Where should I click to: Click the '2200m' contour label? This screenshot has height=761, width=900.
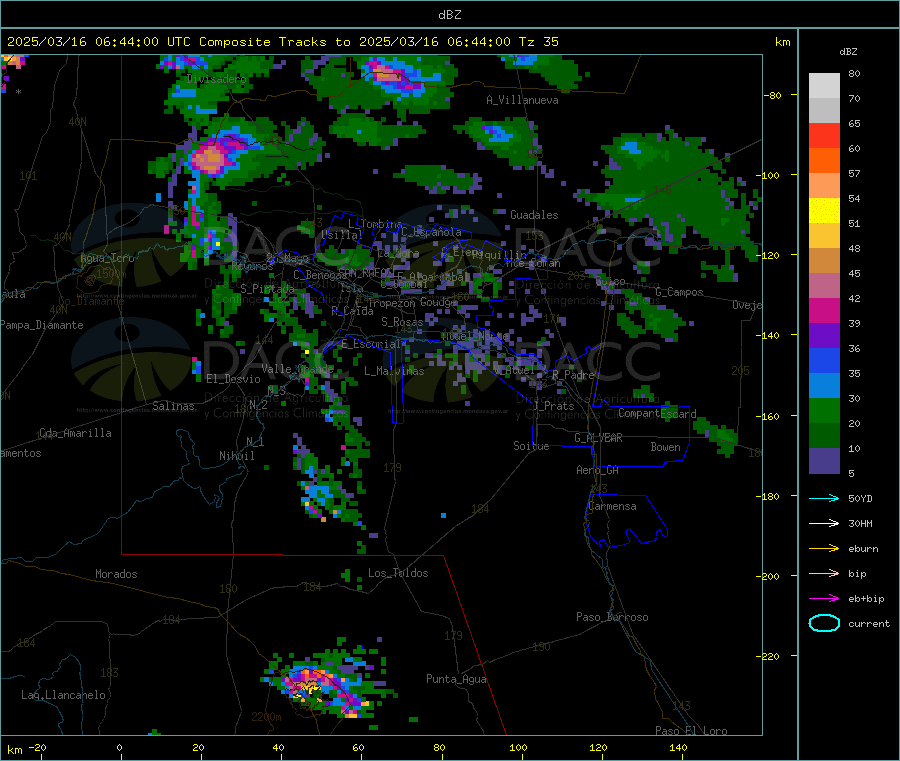pyautogui.click(x=266, y=717)
